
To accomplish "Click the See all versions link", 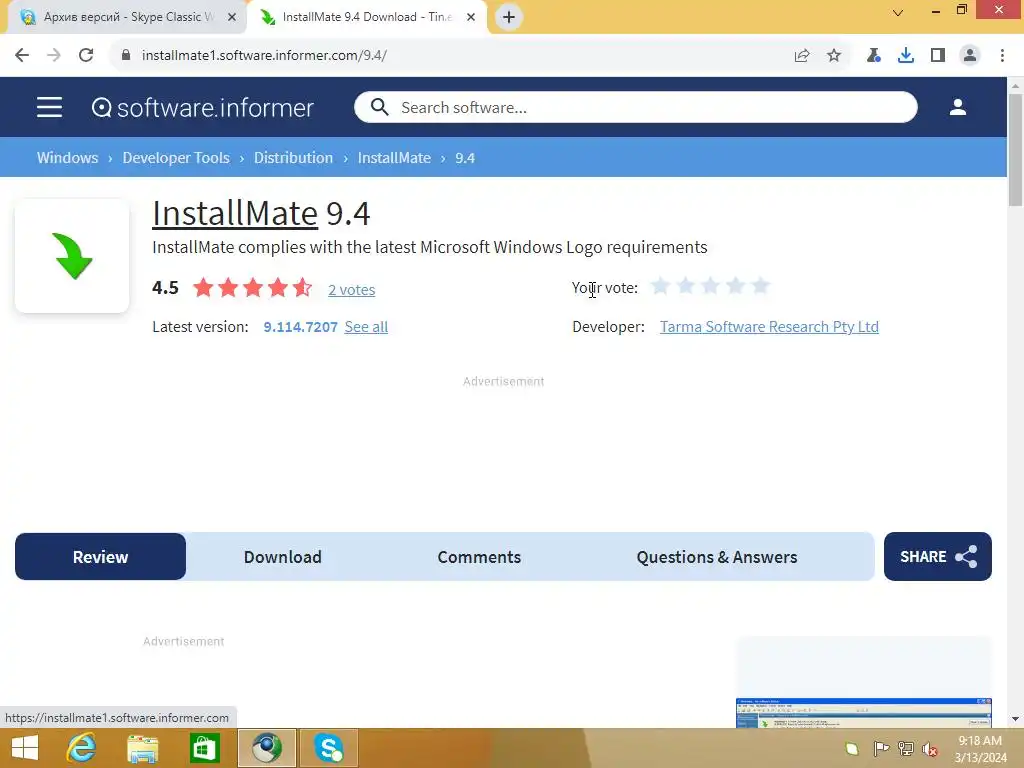I will click(x=366, y=327).
